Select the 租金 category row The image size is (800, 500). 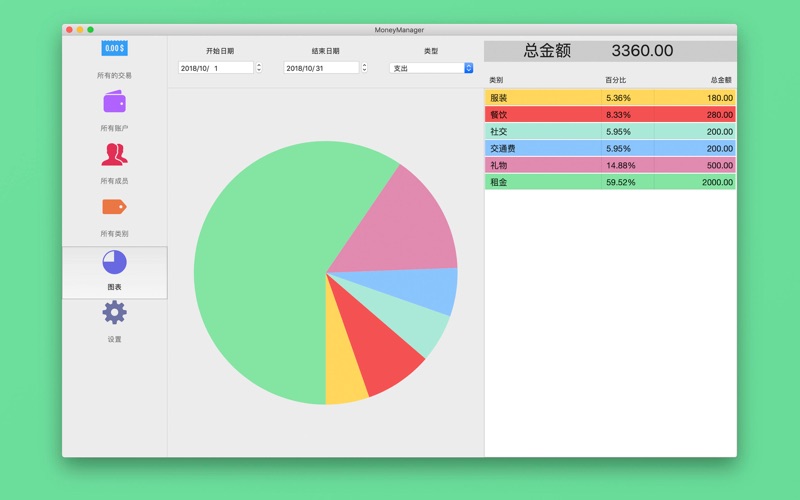pyautogui.click(x=610, y=182)
